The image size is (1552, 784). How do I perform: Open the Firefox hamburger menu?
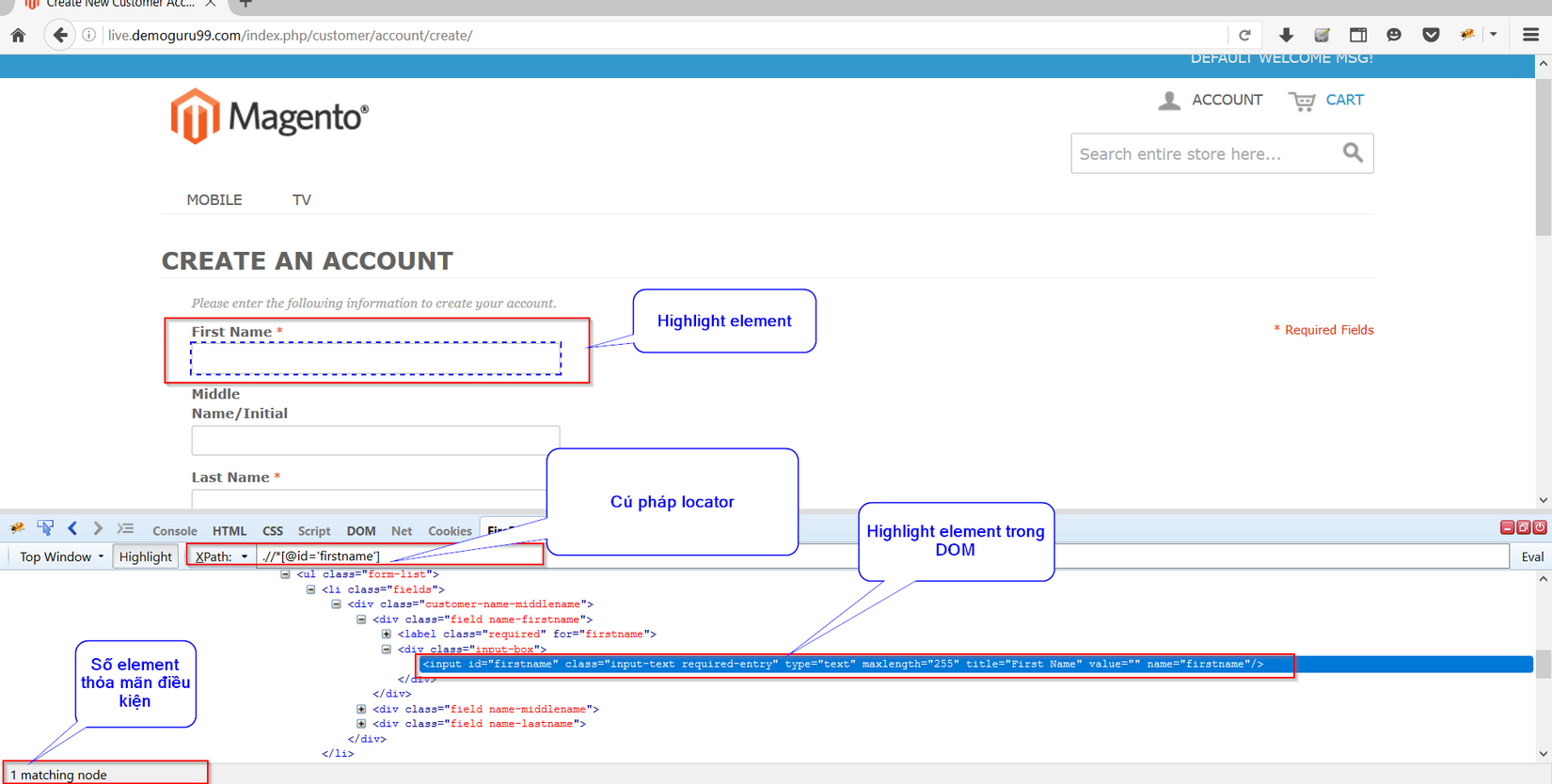coord(1530,36)
